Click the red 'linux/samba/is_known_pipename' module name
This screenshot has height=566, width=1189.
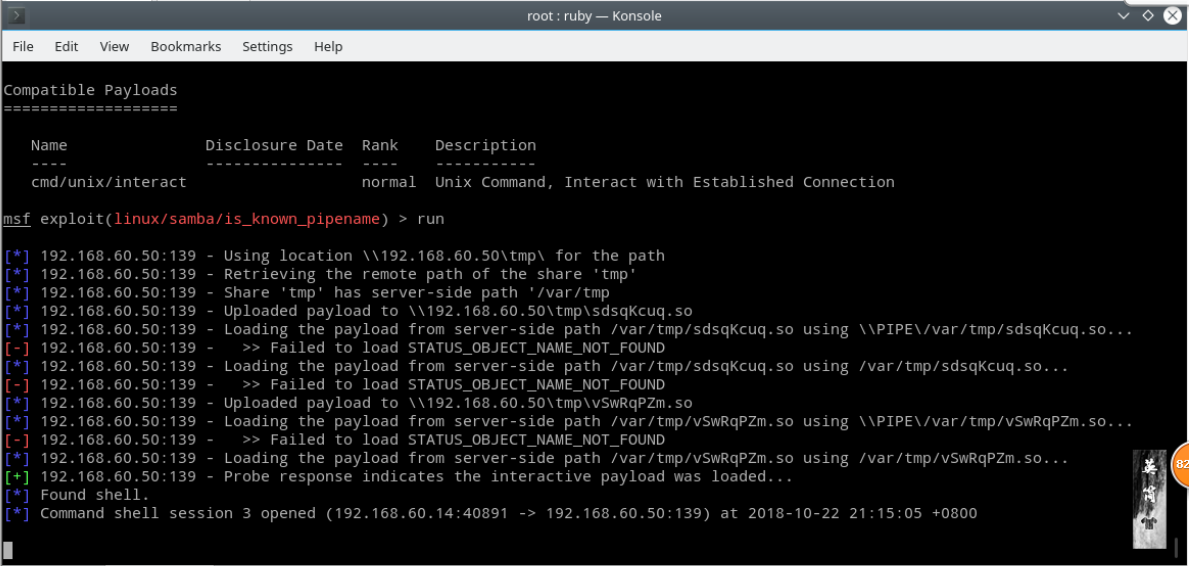click(x=246, y=219)
